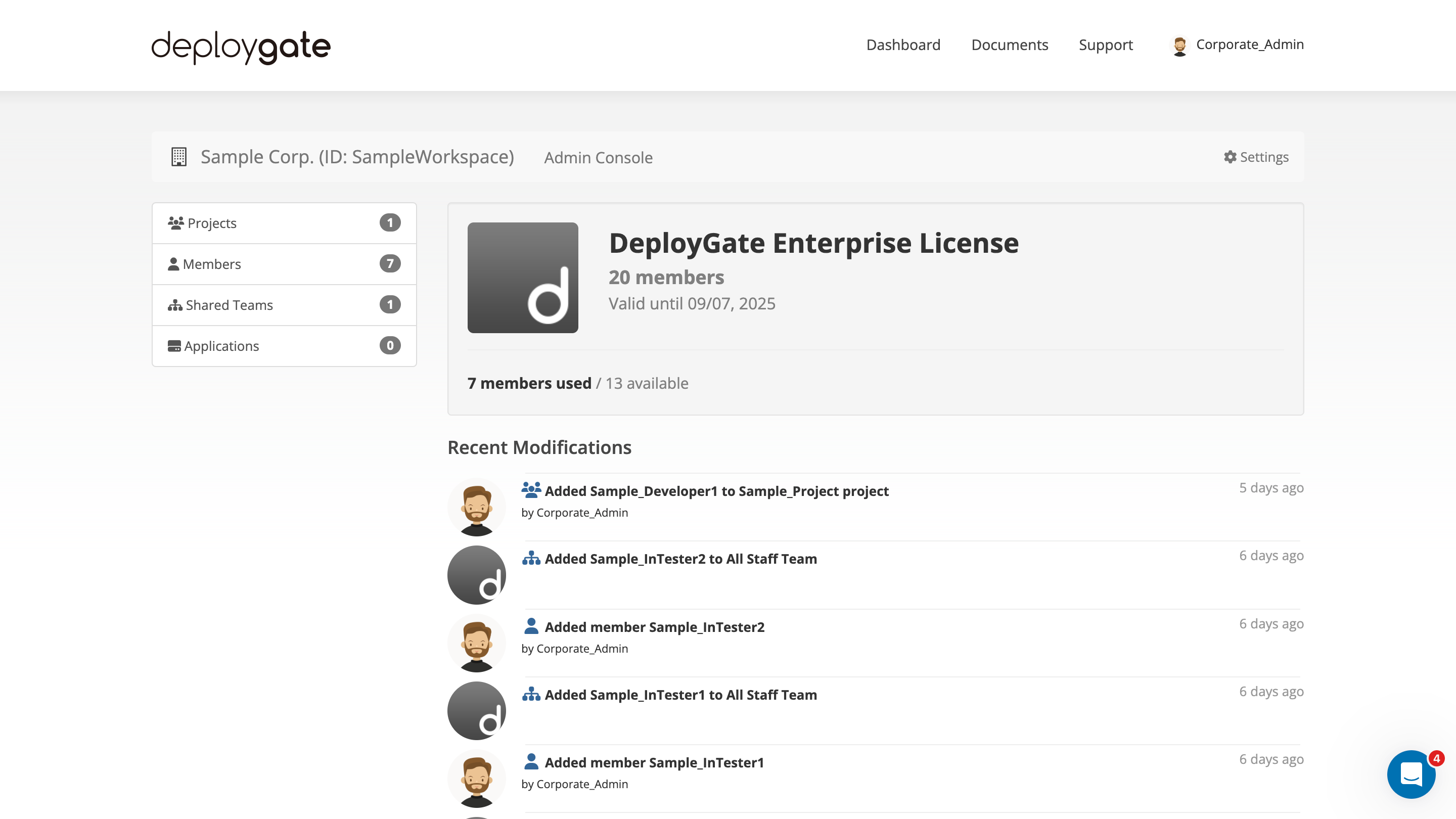Open Sample Corp. workspace title link
This screenshot has height=819, width=1456.
tap(357, 157)
